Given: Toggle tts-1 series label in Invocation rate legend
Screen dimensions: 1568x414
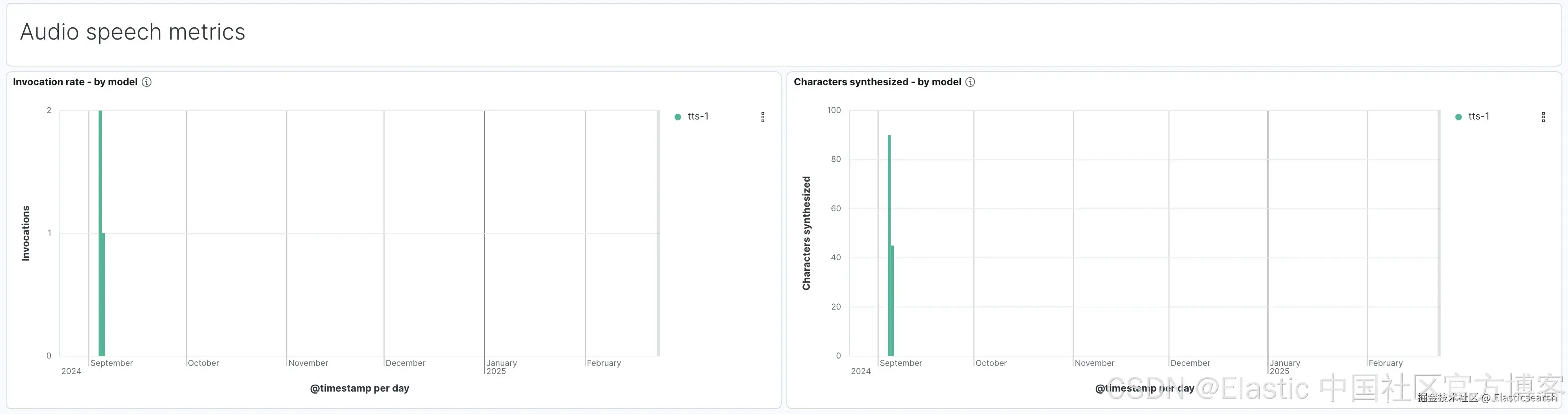Looking at the screenshot, I should [x=697, y=116].
